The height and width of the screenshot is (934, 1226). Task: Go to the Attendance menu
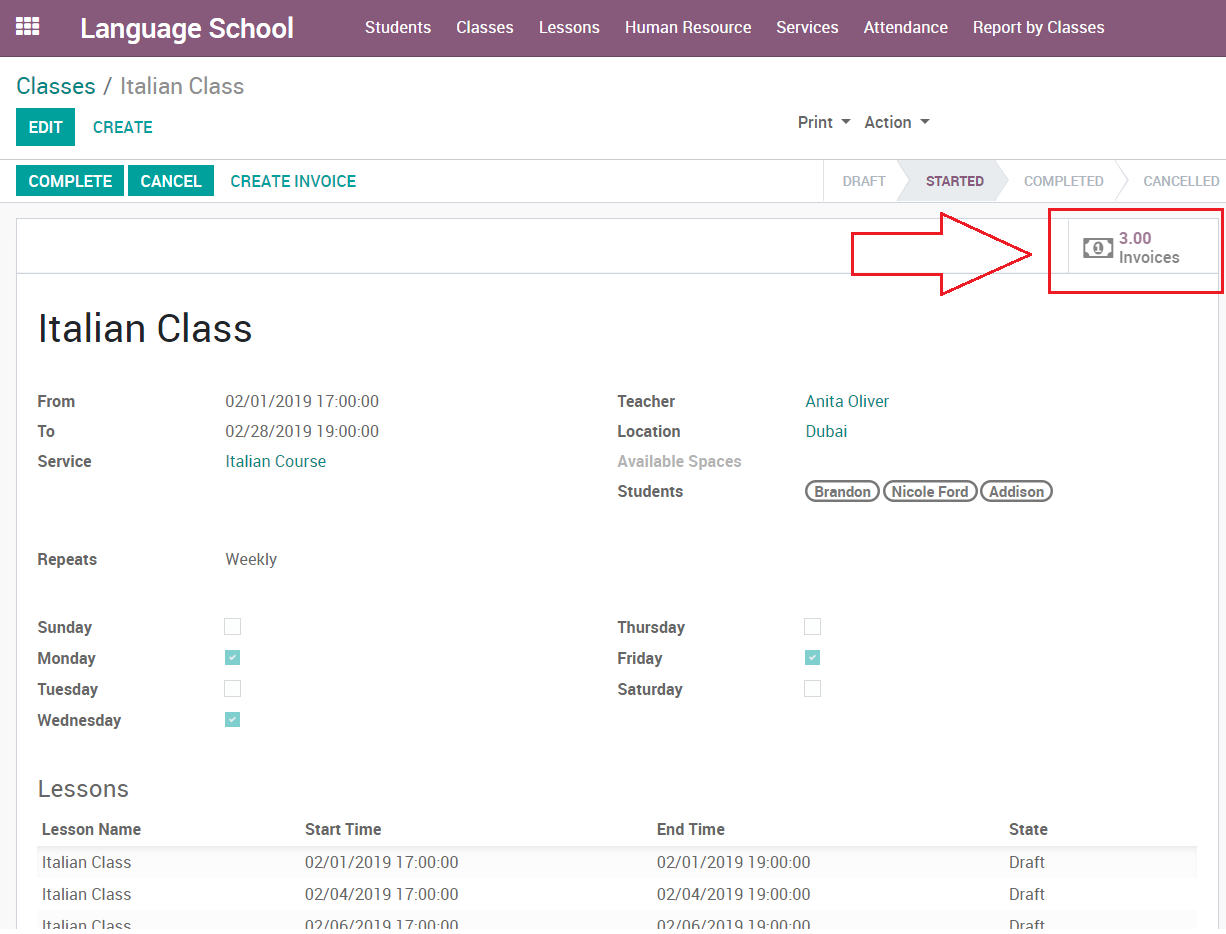905,28
